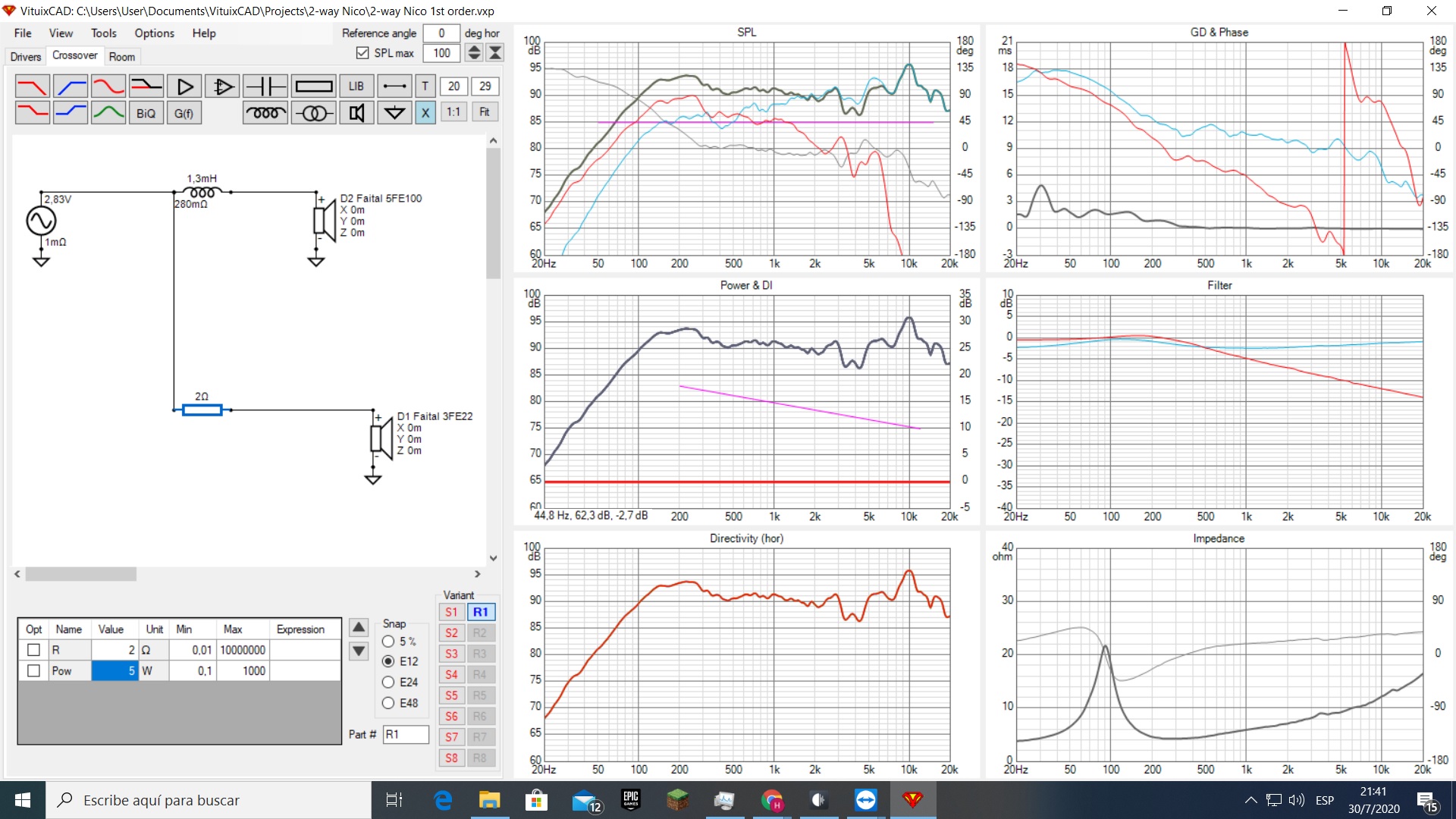Click the SPL max value field
This screenshot has width=1456, height=819.
[441, 53]
